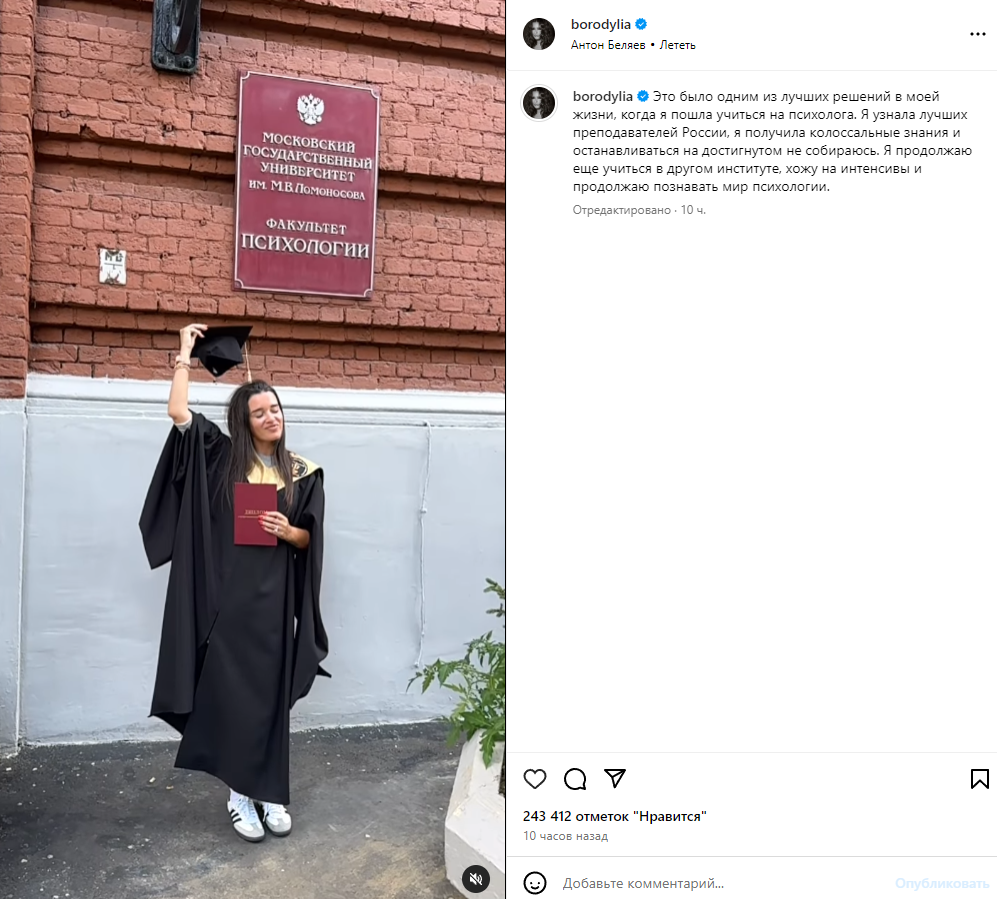The height and width of the screenshot is (899, 997).
Task: Save post using bookmark icon
Action: (x=980, y=779)
